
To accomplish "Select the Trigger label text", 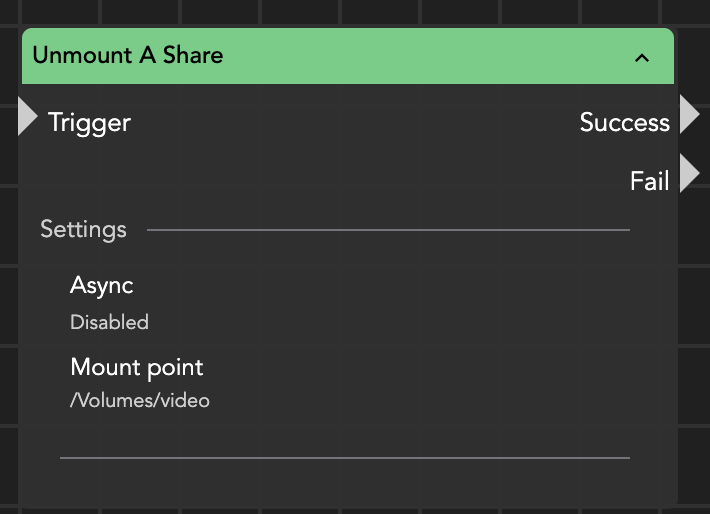I will [89, 123].
